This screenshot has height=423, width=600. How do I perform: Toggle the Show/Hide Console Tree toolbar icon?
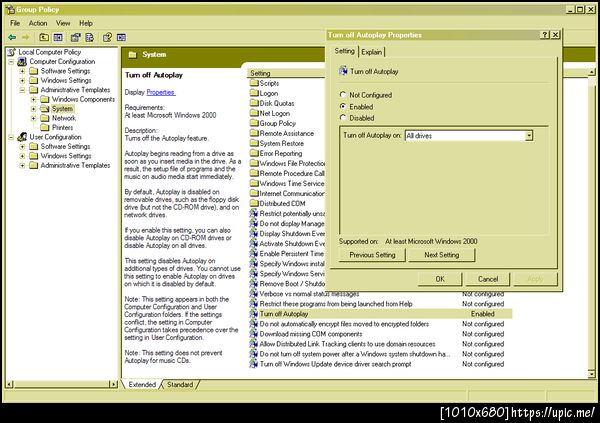(x=58, y=37)
